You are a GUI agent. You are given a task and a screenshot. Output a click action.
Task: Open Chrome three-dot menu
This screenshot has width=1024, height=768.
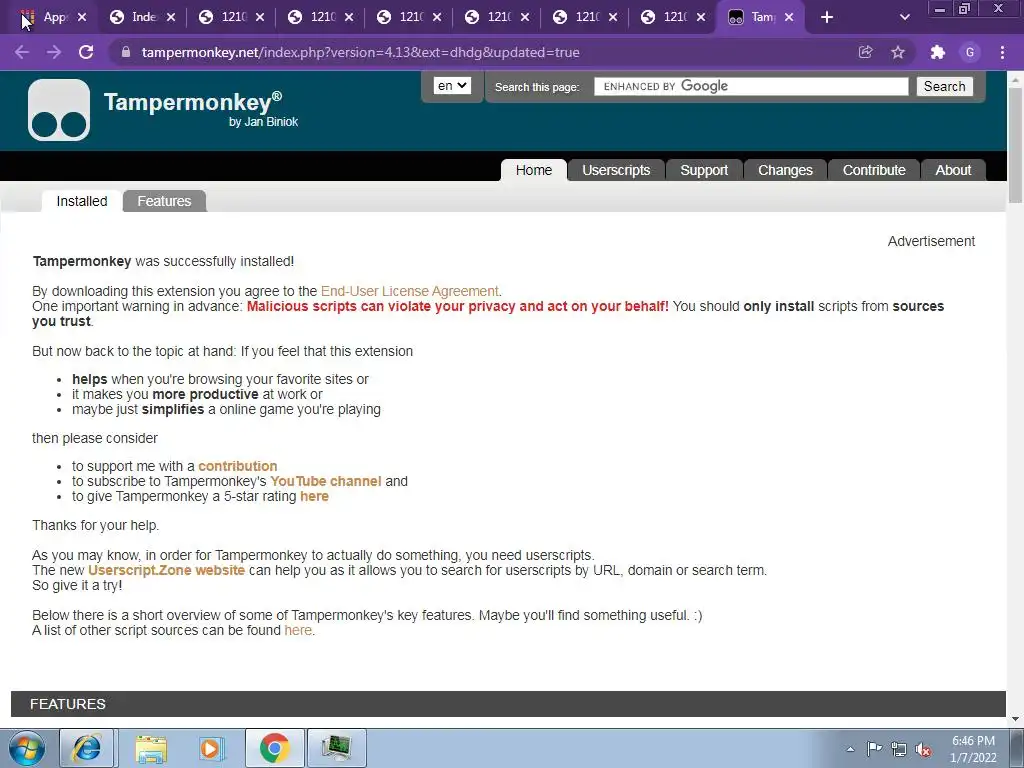(x=1002, y=52)
